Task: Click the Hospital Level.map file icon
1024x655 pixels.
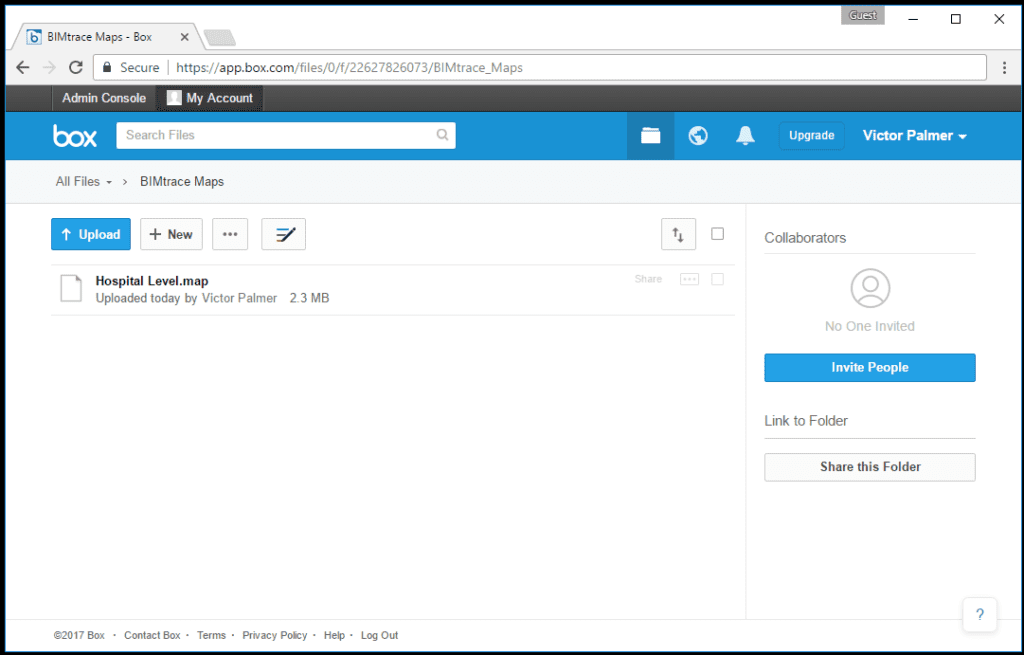Action: pos(71,289)
